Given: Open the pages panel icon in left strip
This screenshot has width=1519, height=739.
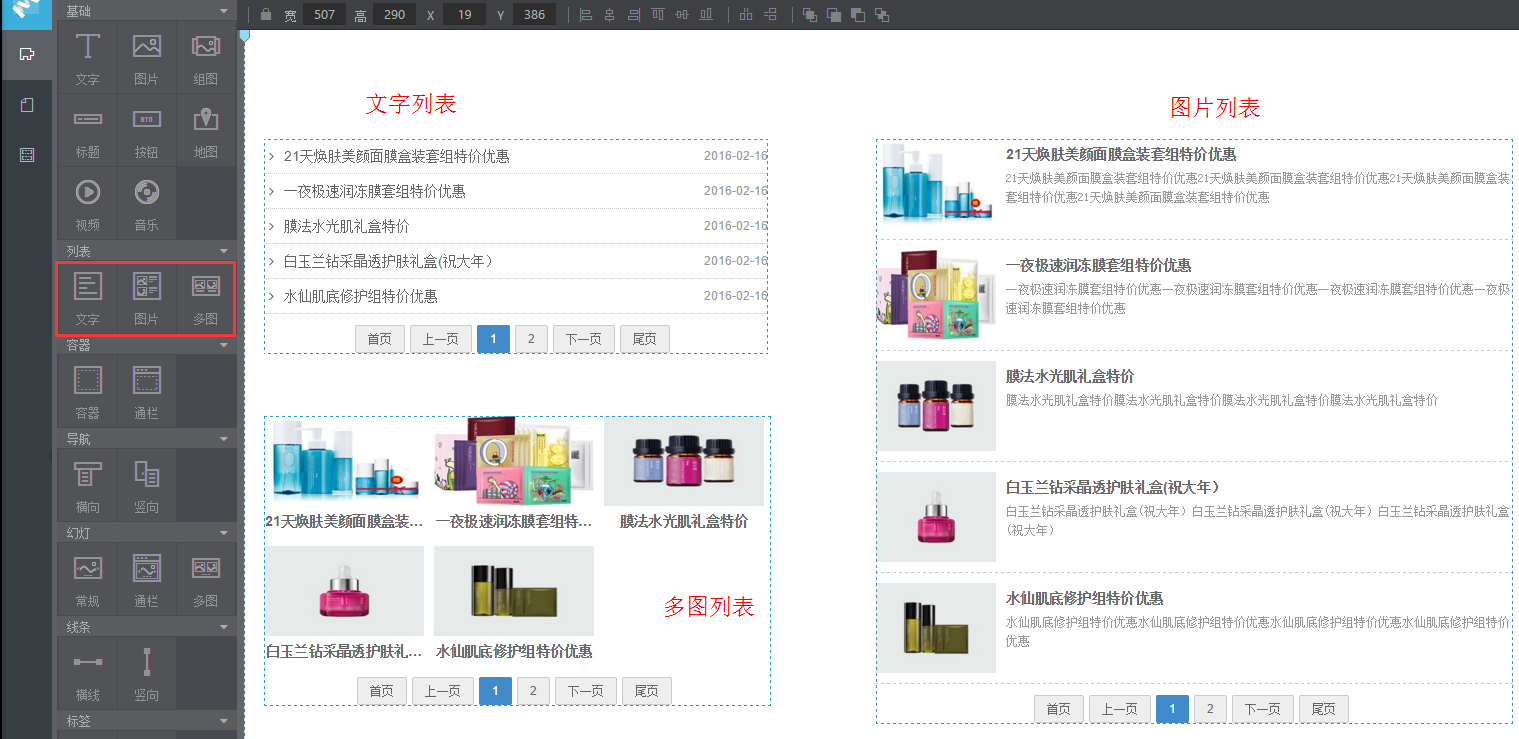Looking at the screenshot, I should [26, 105].
